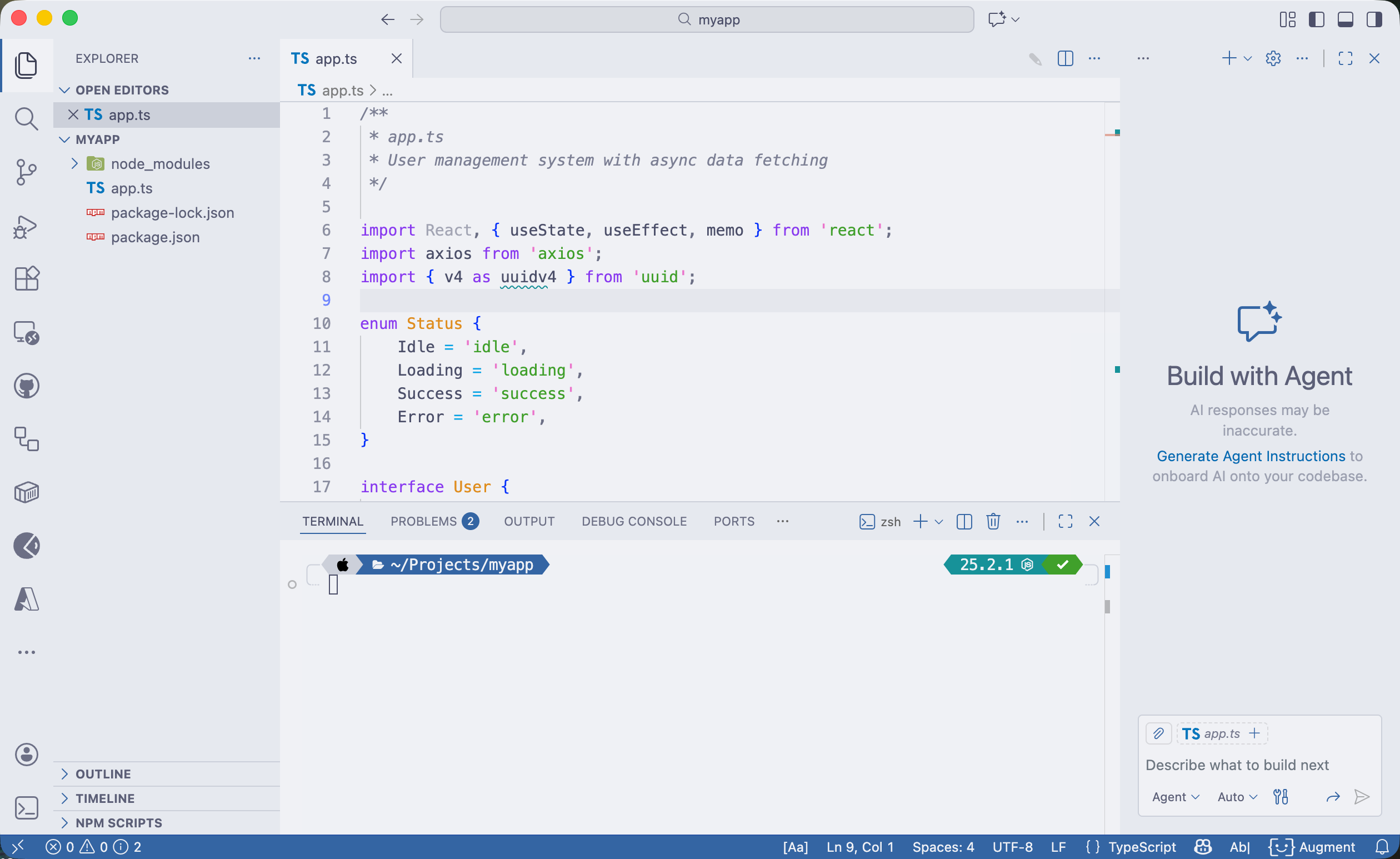The height and width of the screenshot is (859, 1400).
Task: Open Run and Debug view
Action: tap(26, 227)
